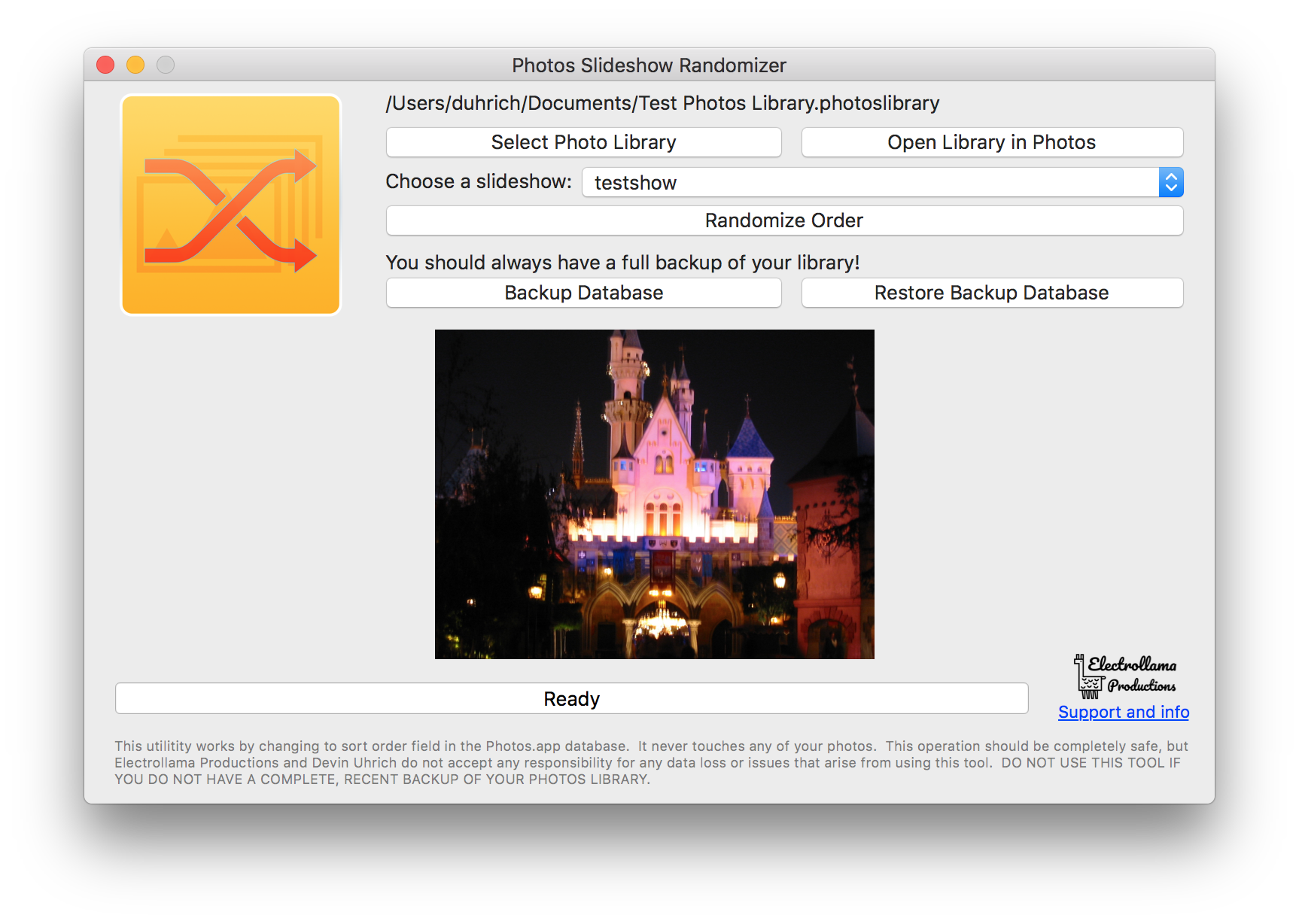This screenshot has width=1299, height=924.
Task: Click the castle photo preview thumbnail
Action: coord(655,494)
